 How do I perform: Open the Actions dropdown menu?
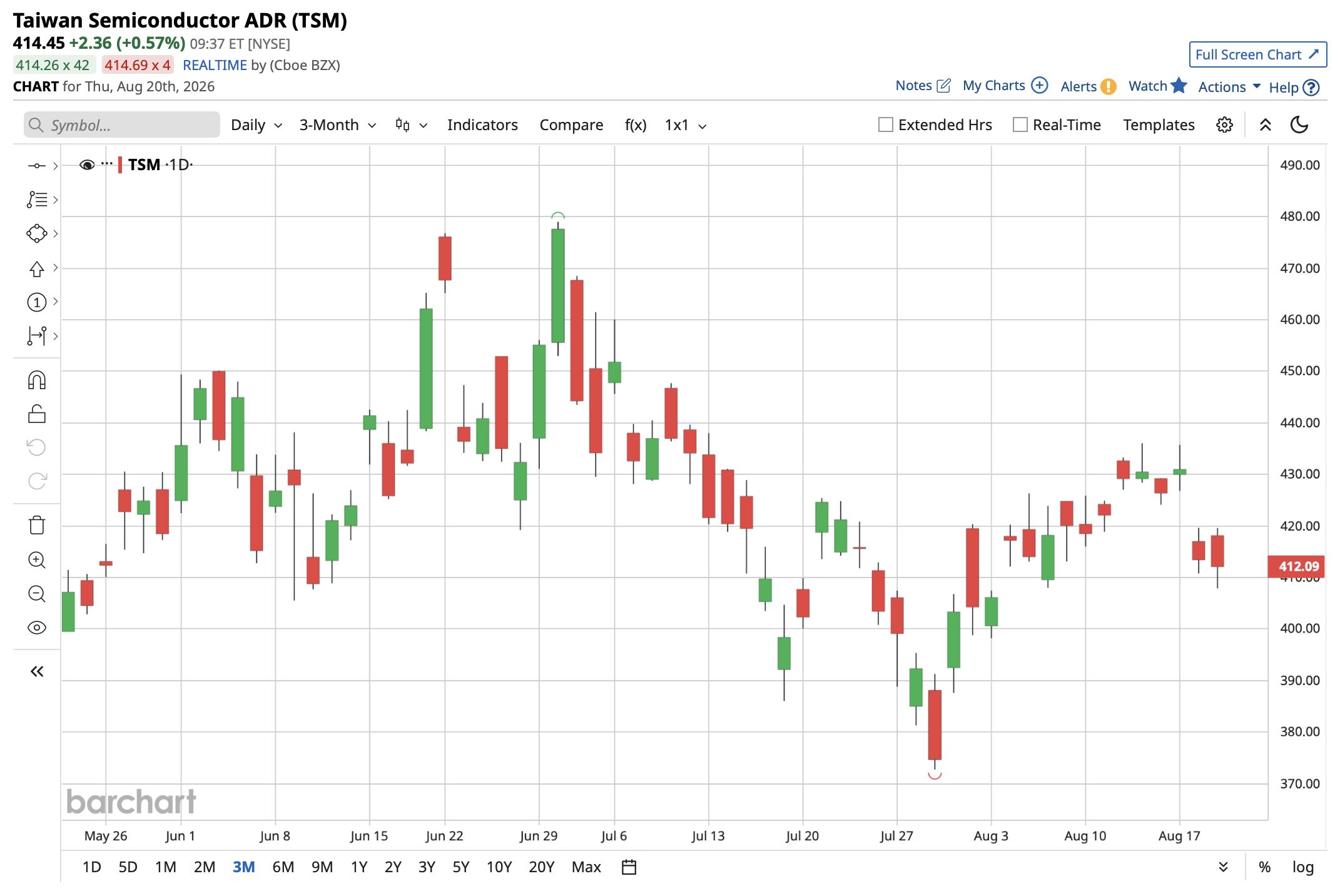(x=1229, y=87)
